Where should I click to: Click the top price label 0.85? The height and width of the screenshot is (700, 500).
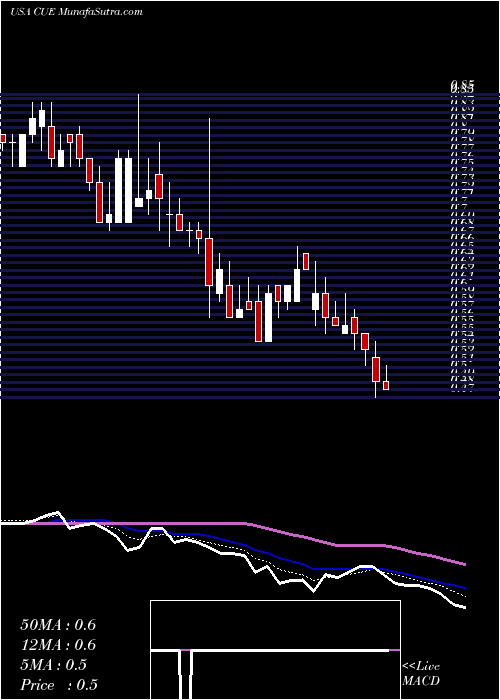tap(462, 85)
